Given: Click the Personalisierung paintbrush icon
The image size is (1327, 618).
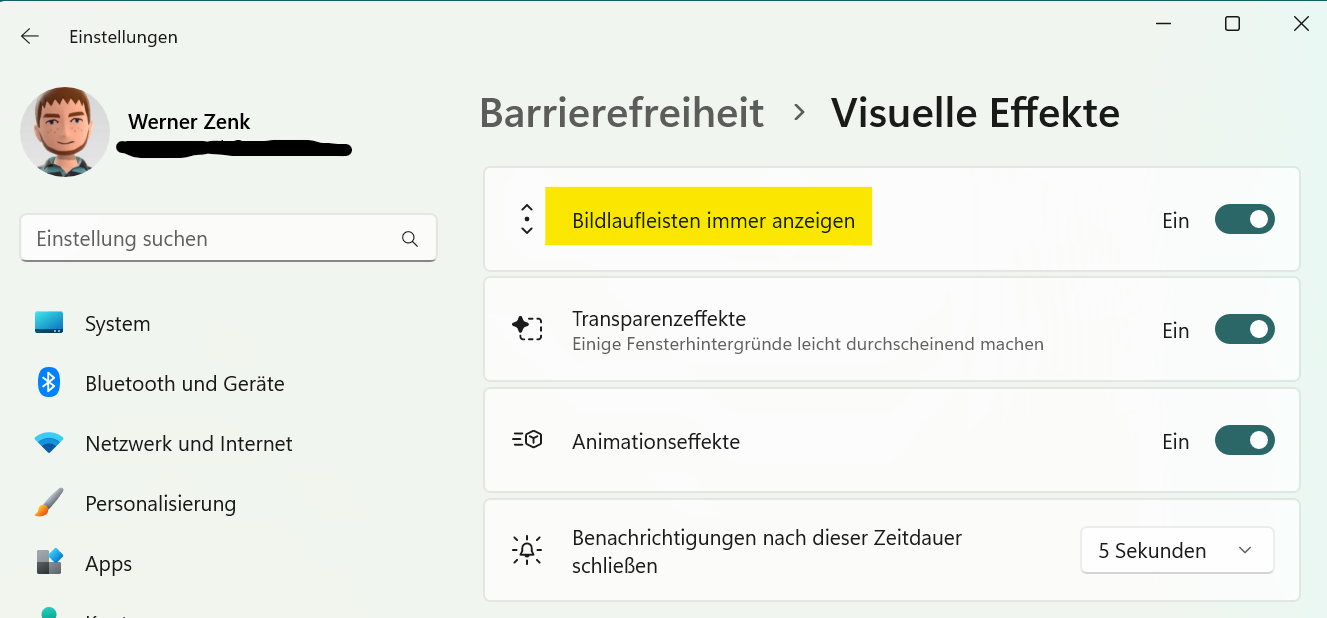Looking at the screenshot, I should click(x=49, y=503).
